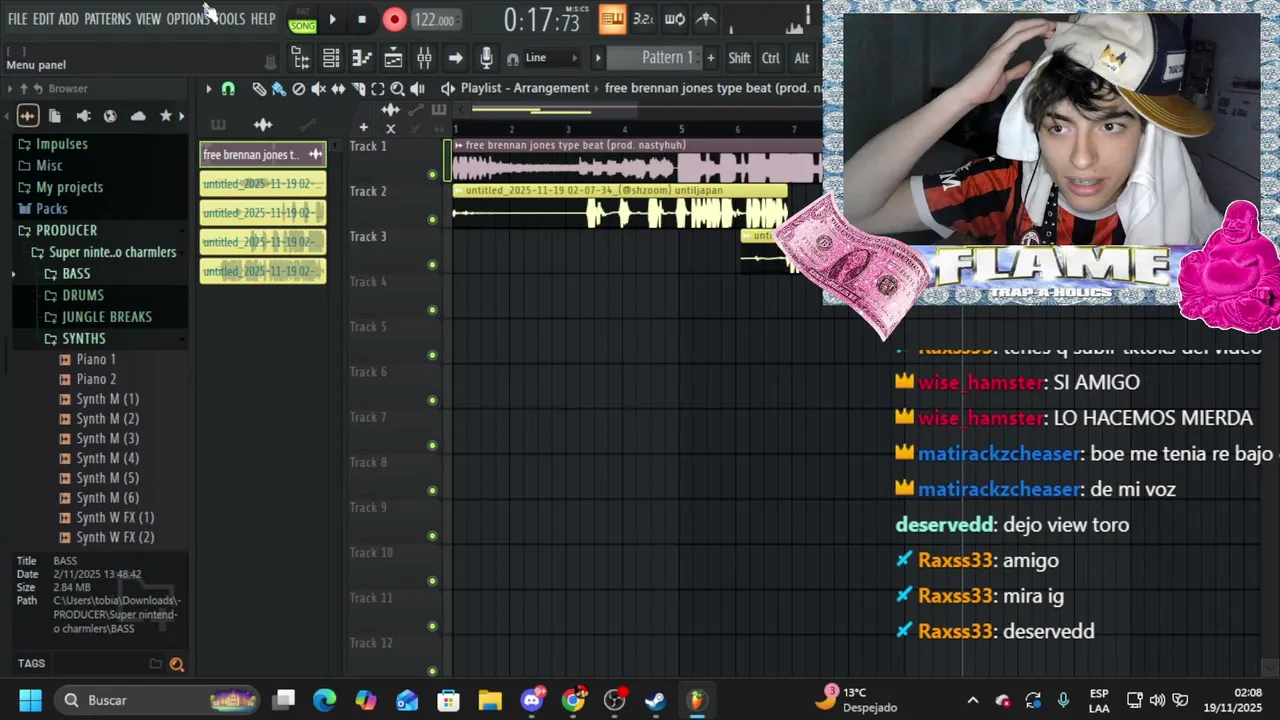Open the FILE menu
The height and width of the screenshot is (720, 1280).
pyautogui.click(x=18, y=19)
